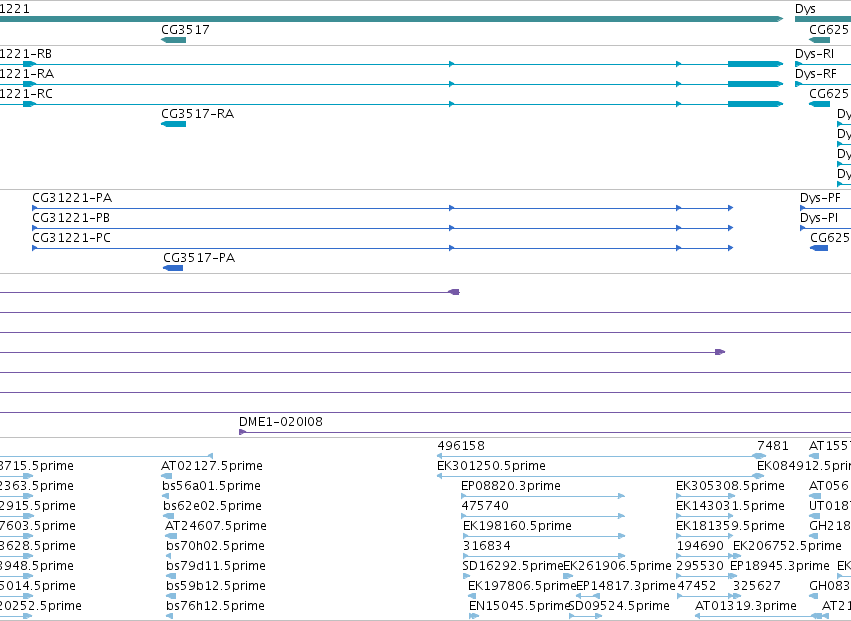Select bs56a01.5prime EST label

click(211, 486)
